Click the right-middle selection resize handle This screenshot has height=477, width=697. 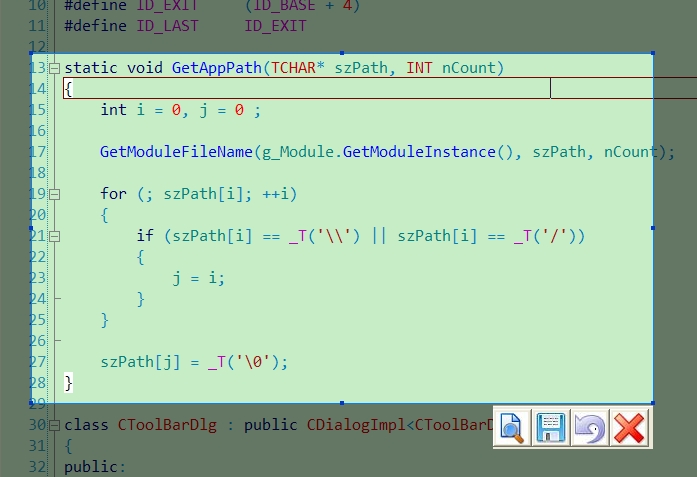[x=653, y=228]
